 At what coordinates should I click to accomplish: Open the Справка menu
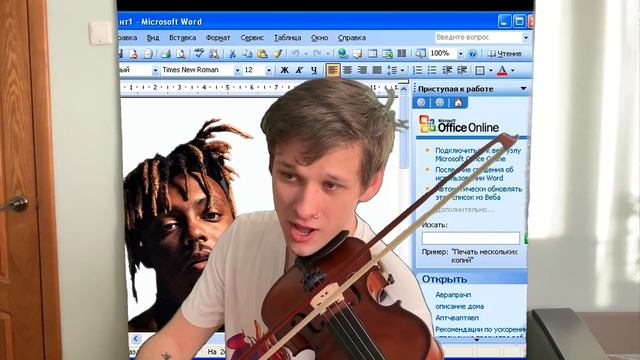[x=352, y=38]
